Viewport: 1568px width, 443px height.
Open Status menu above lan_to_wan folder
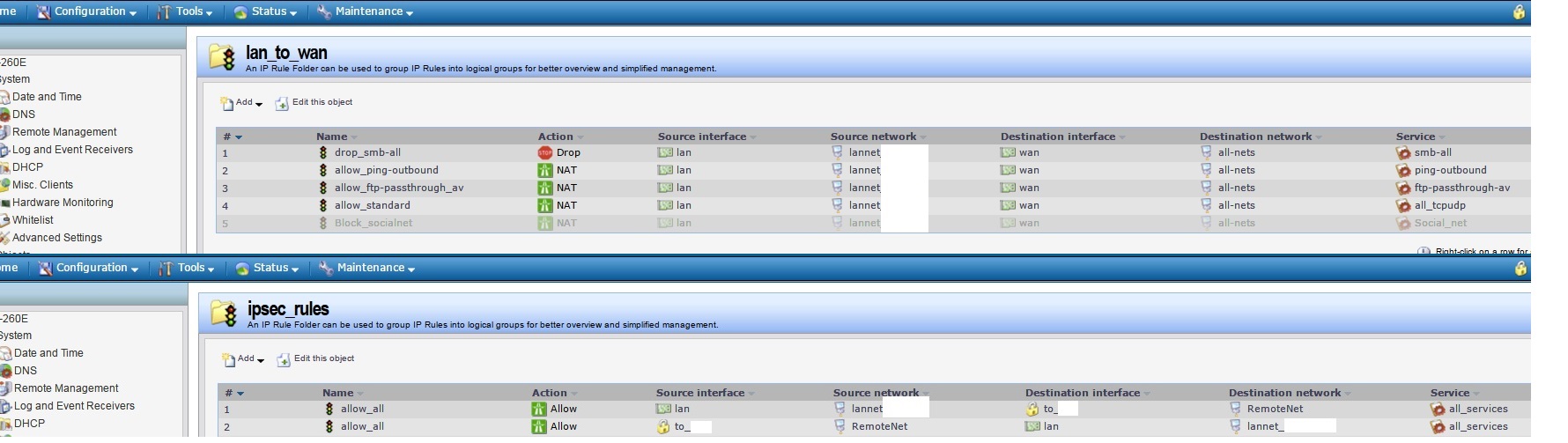click(x=265, y=11)
